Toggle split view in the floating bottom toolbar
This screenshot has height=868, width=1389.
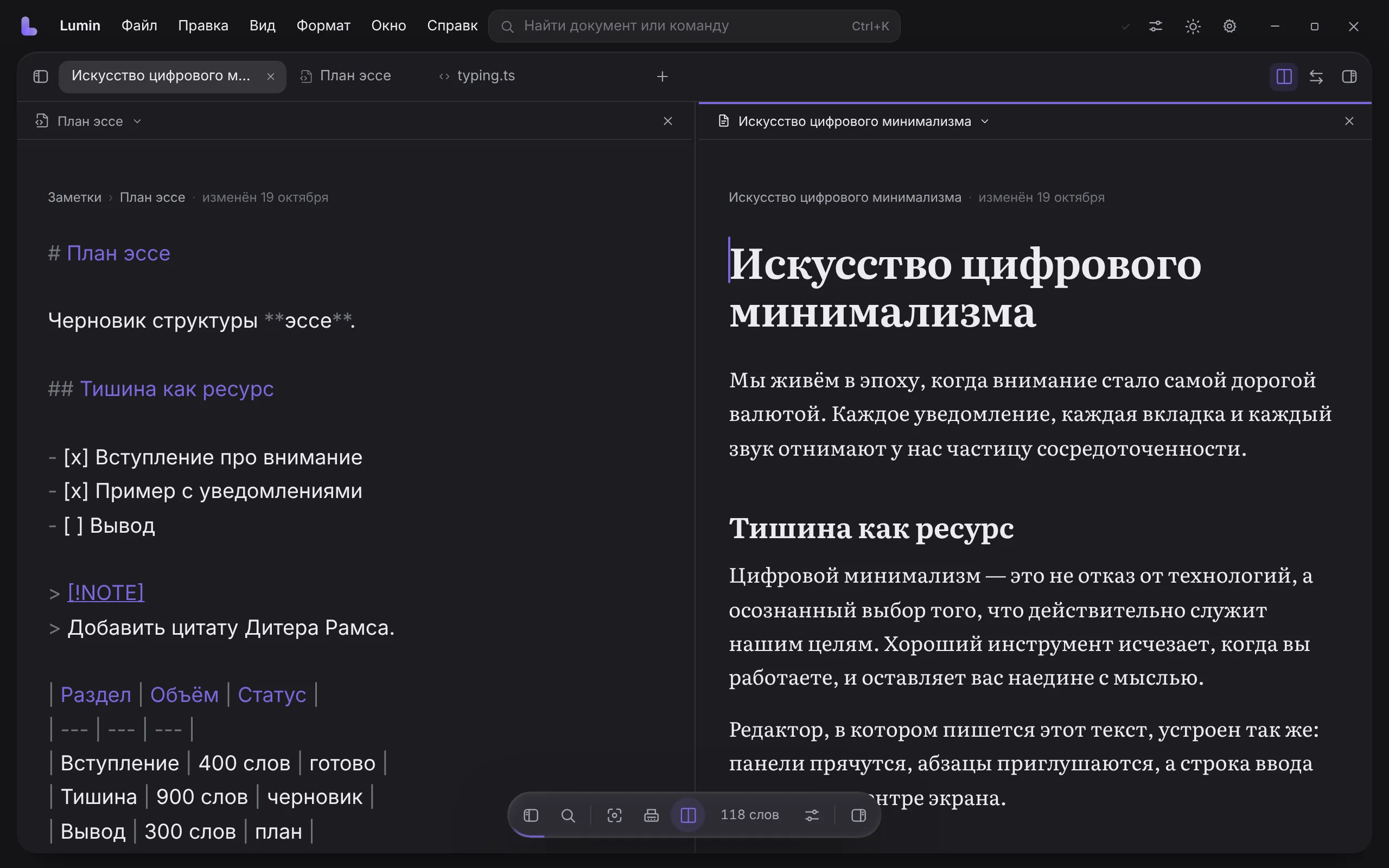[x=688, y=815]
